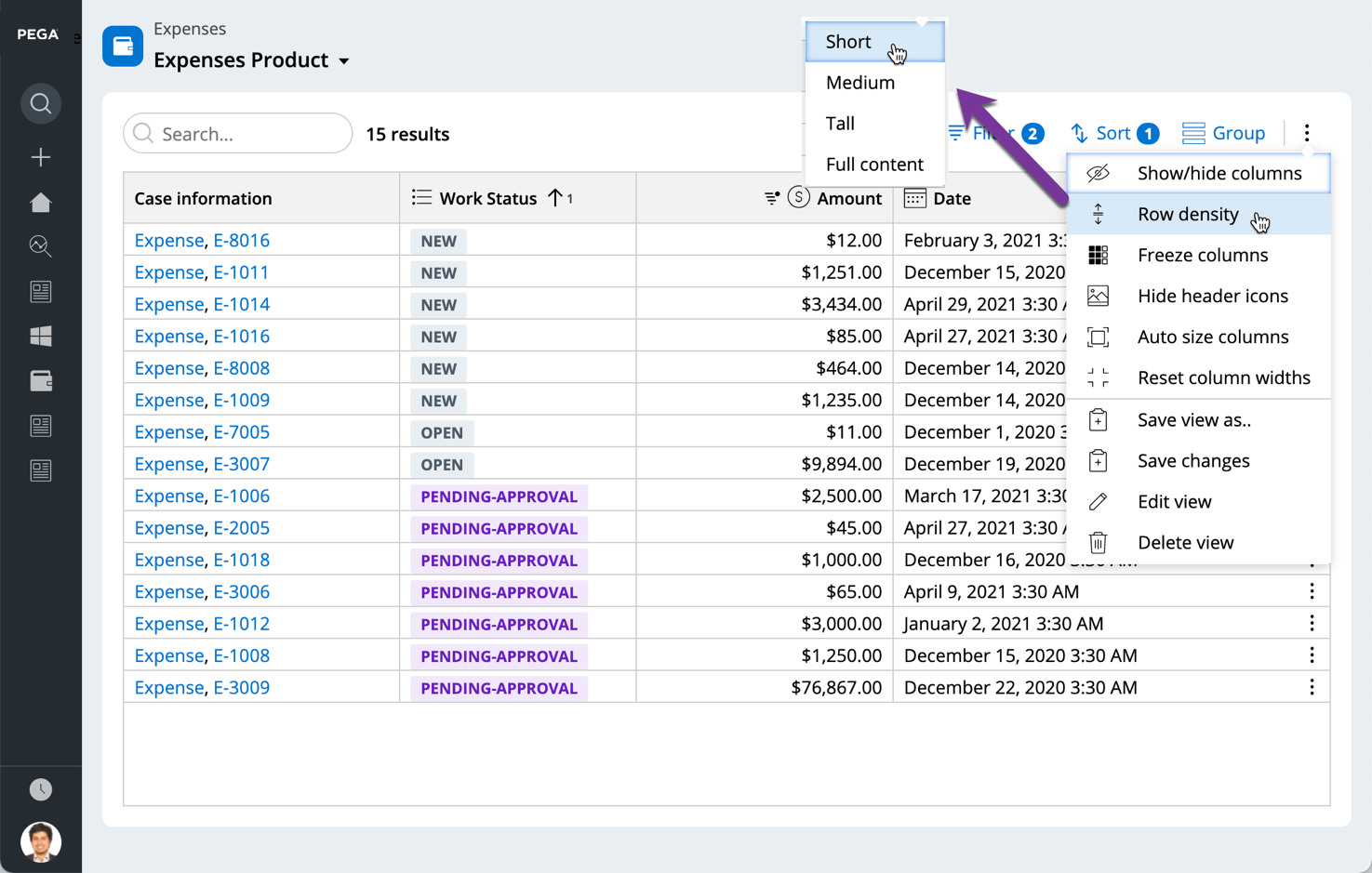The width and height of the screenshot is (1372, 873).
Task: Select Short row density
Action: pos(875,42)
